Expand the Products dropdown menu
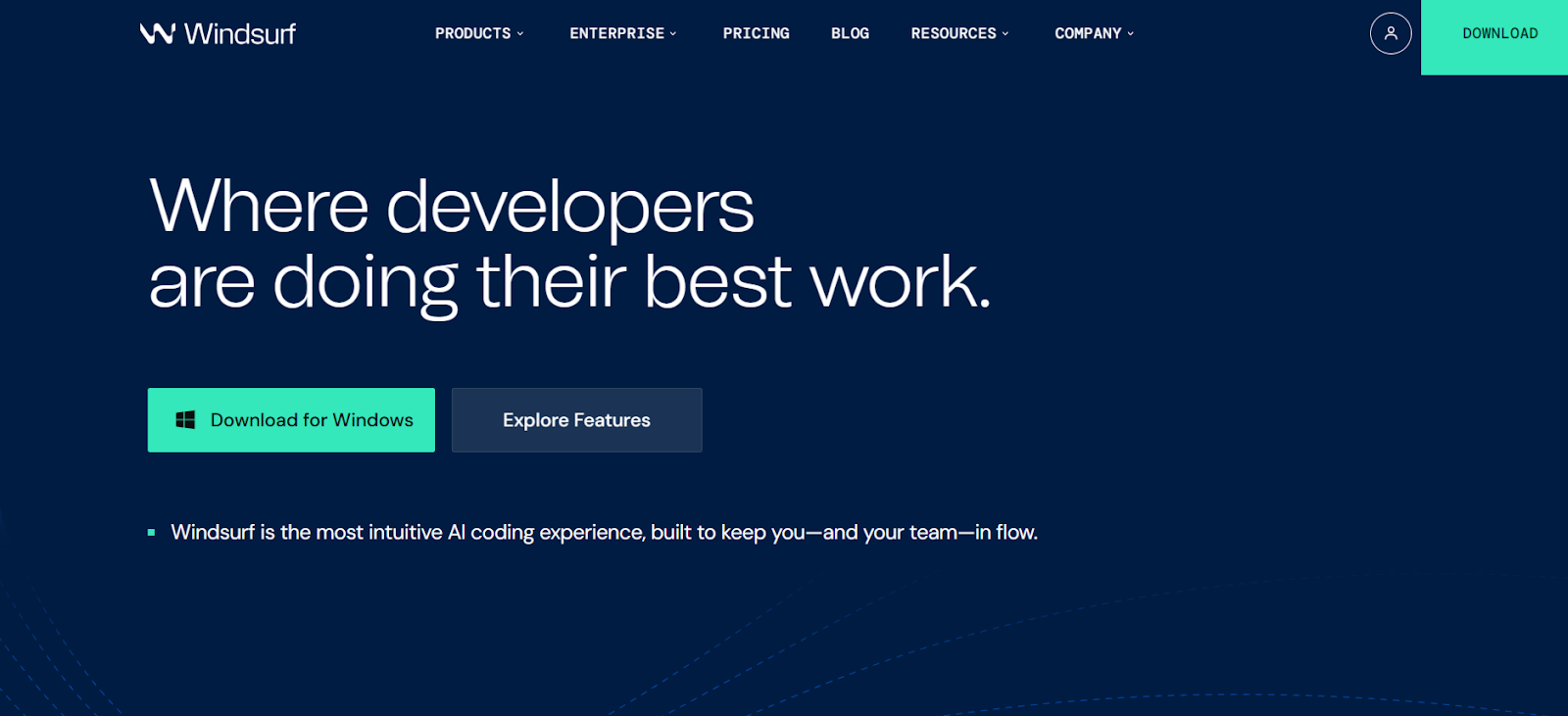1568x716 pixels. click(x=479, y=33)
